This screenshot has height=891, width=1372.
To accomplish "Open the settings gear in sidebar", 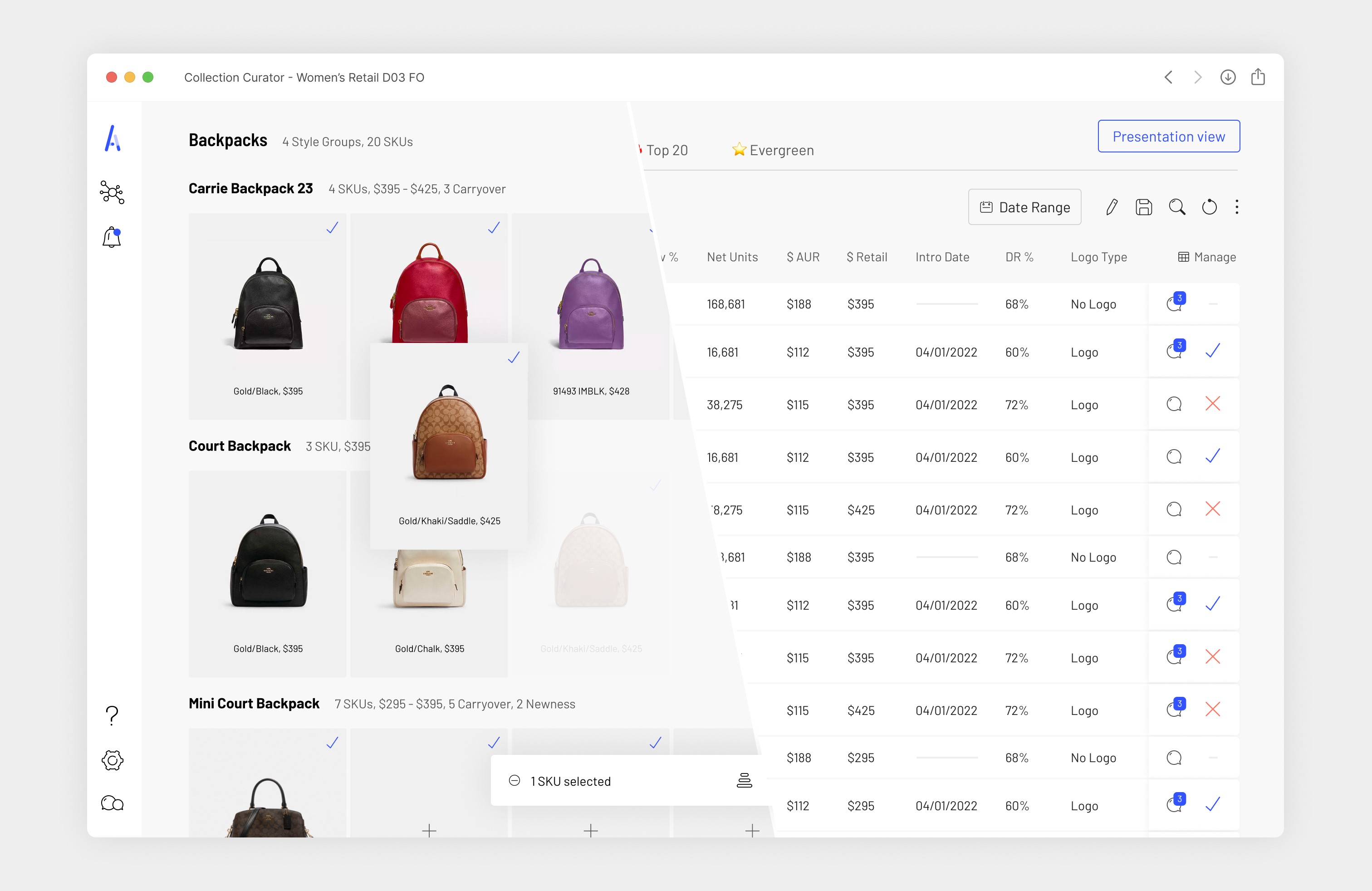I will tap(113, 760).
